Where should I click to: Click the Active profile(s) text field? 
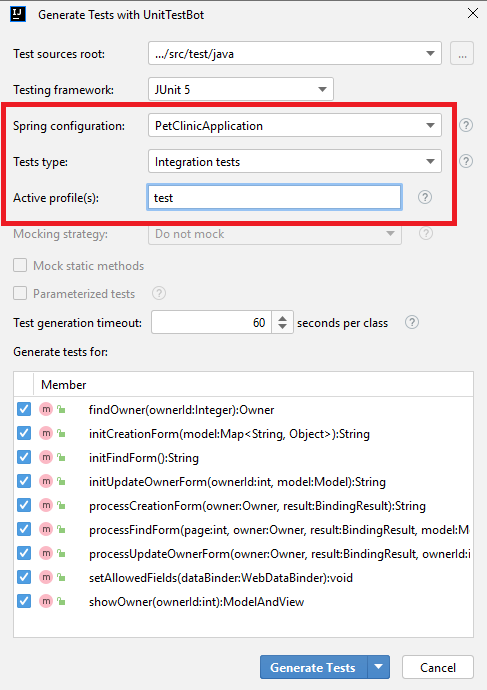click(x=275, y=198)
